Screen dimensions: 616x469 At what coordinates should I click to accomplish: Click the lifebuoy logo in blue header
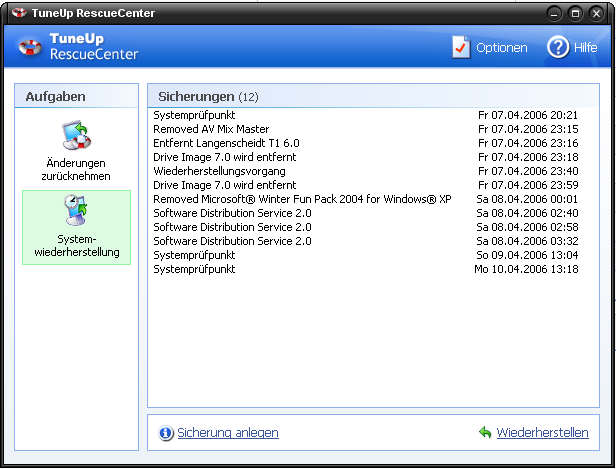[30, 47]
